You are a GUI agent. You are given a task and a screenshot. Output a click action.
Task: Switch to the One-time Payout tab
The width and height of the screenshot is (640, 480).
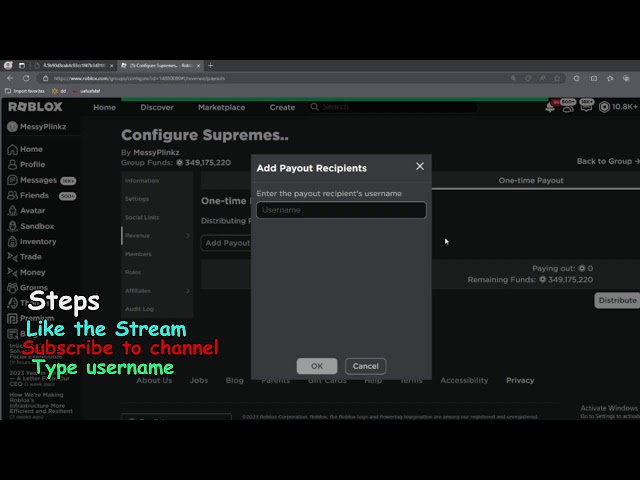click(x=531, y=180)
